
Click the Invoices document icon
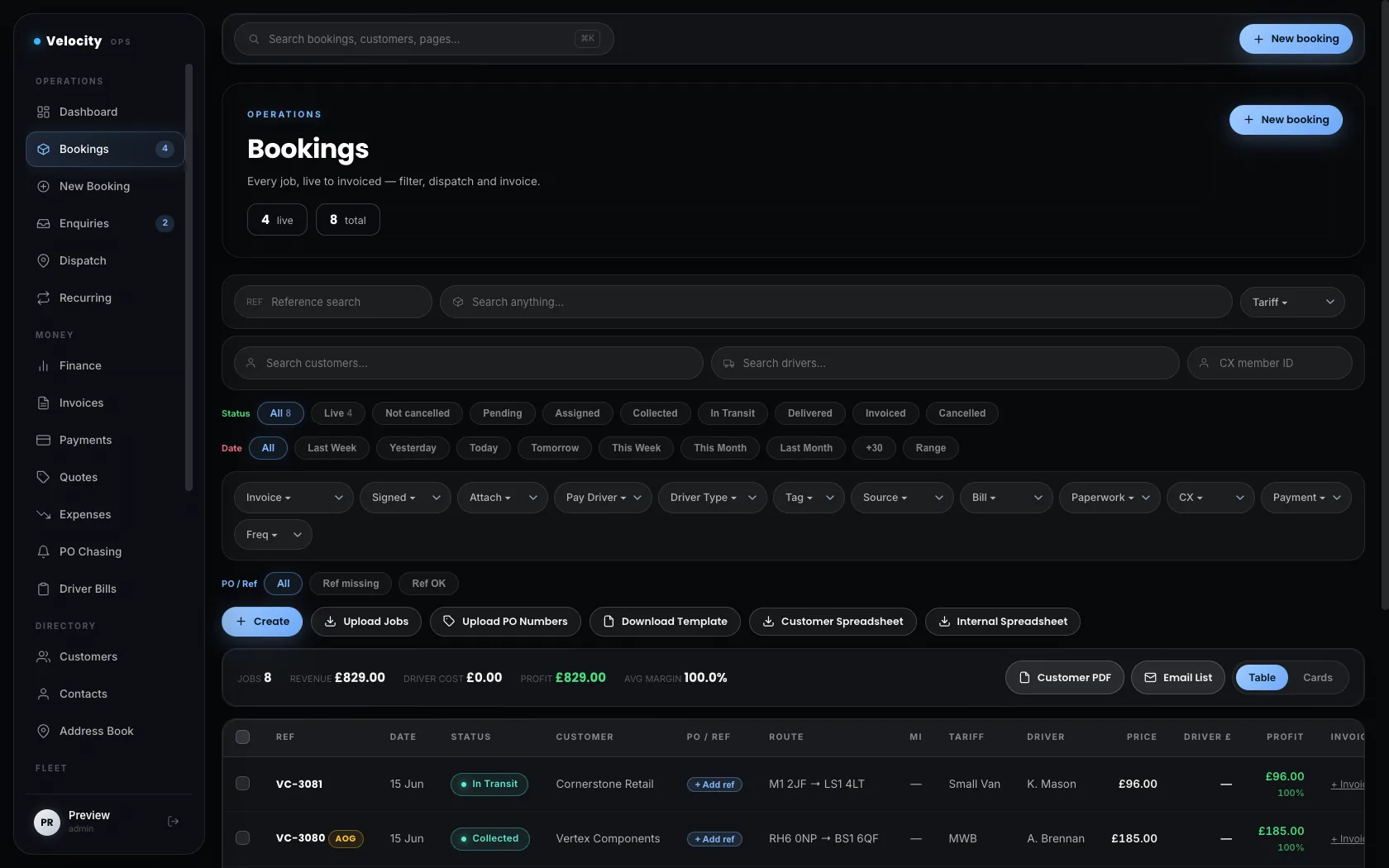43,403
